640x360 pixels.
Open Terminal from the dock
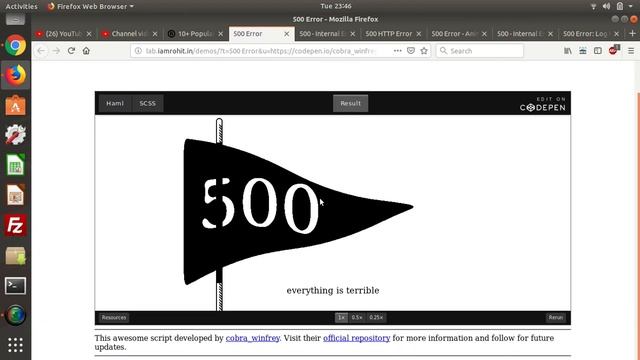16,285
